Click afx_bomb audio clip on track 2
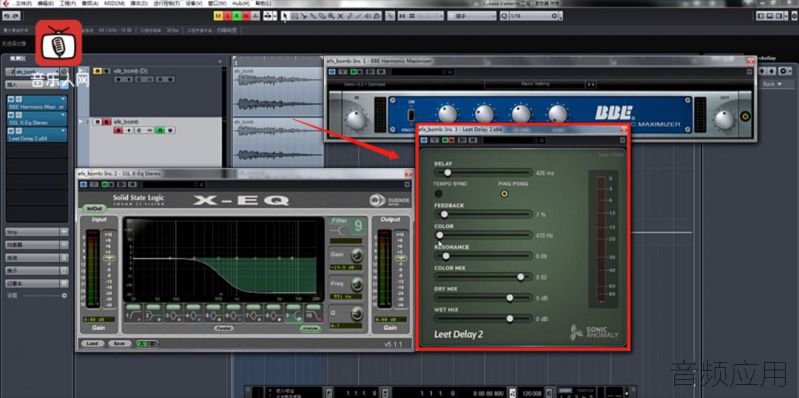Viewport: 799px width, 398px height. tap(278, 143)
